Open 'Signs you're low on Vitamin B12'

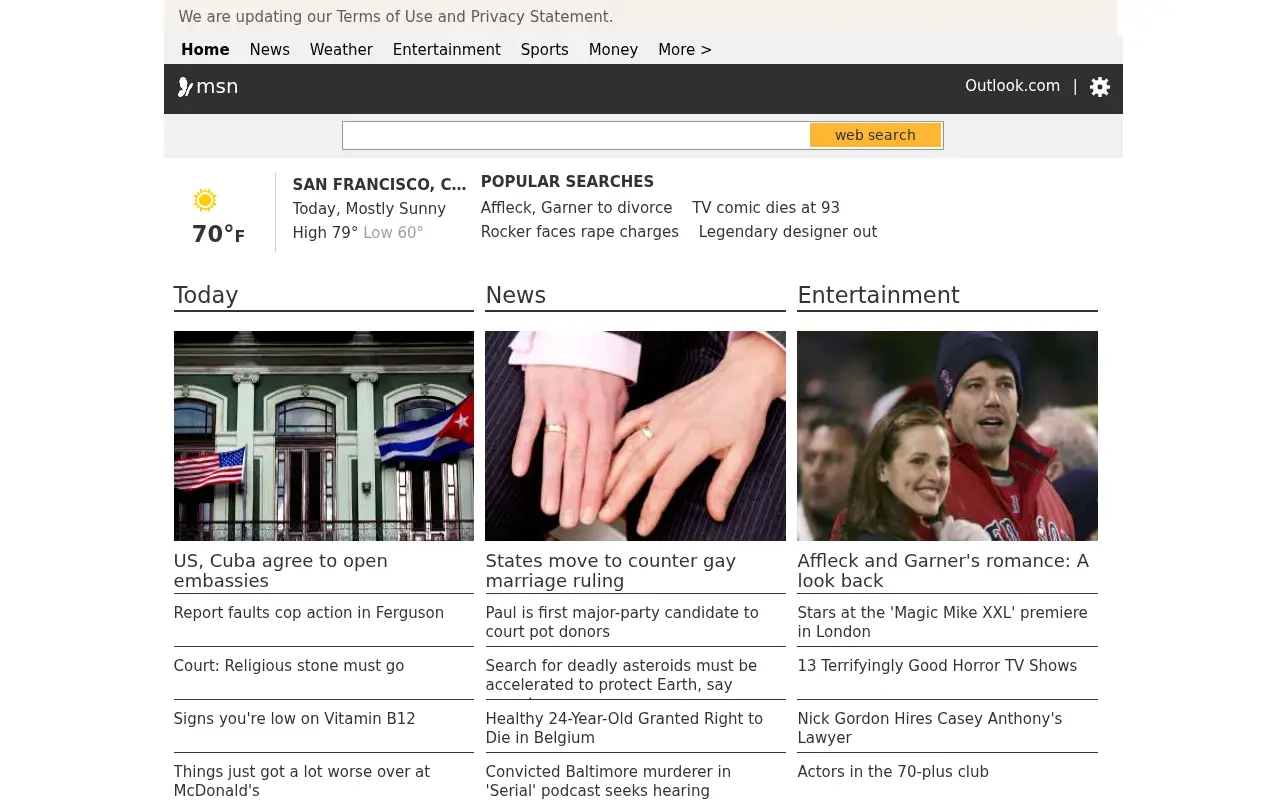[294, 719]
